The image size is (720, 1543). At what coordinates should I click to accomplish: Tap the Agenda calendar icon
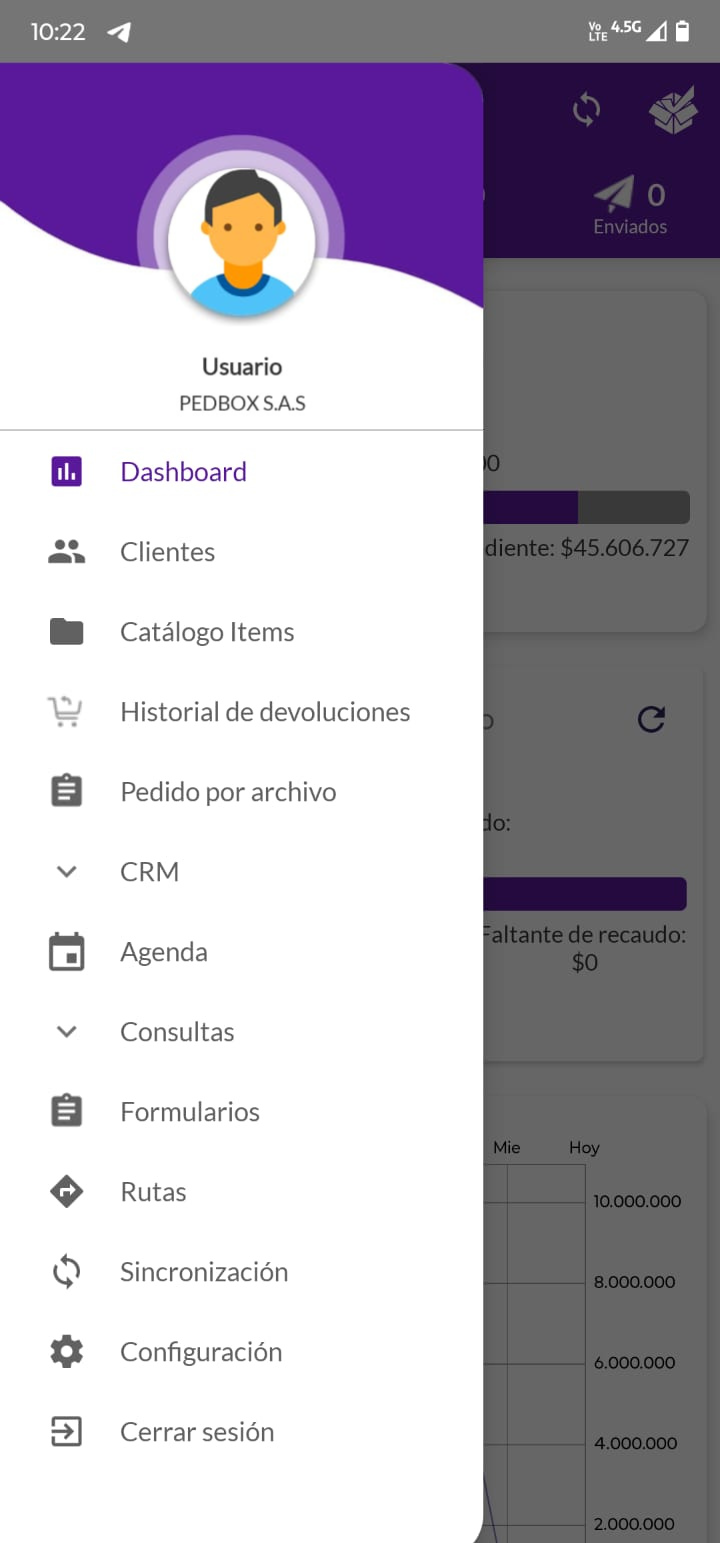[67, 952]
